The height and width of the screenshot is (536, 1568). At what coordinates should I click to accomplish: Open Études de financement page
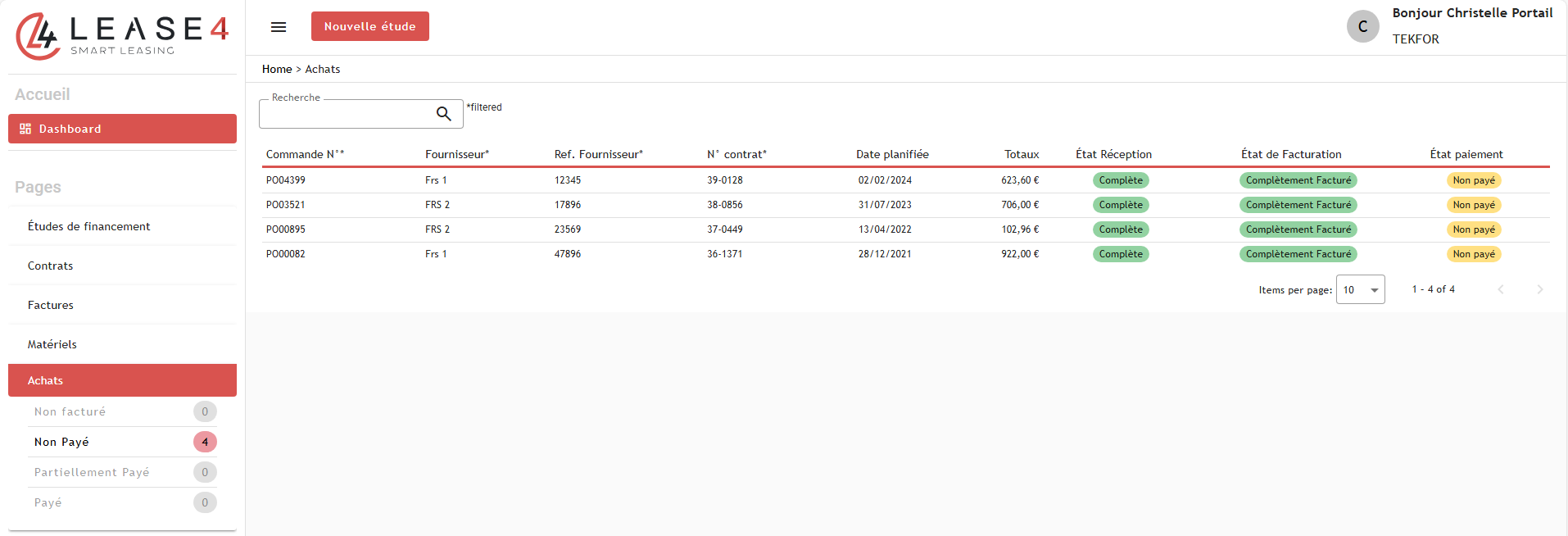88,226
